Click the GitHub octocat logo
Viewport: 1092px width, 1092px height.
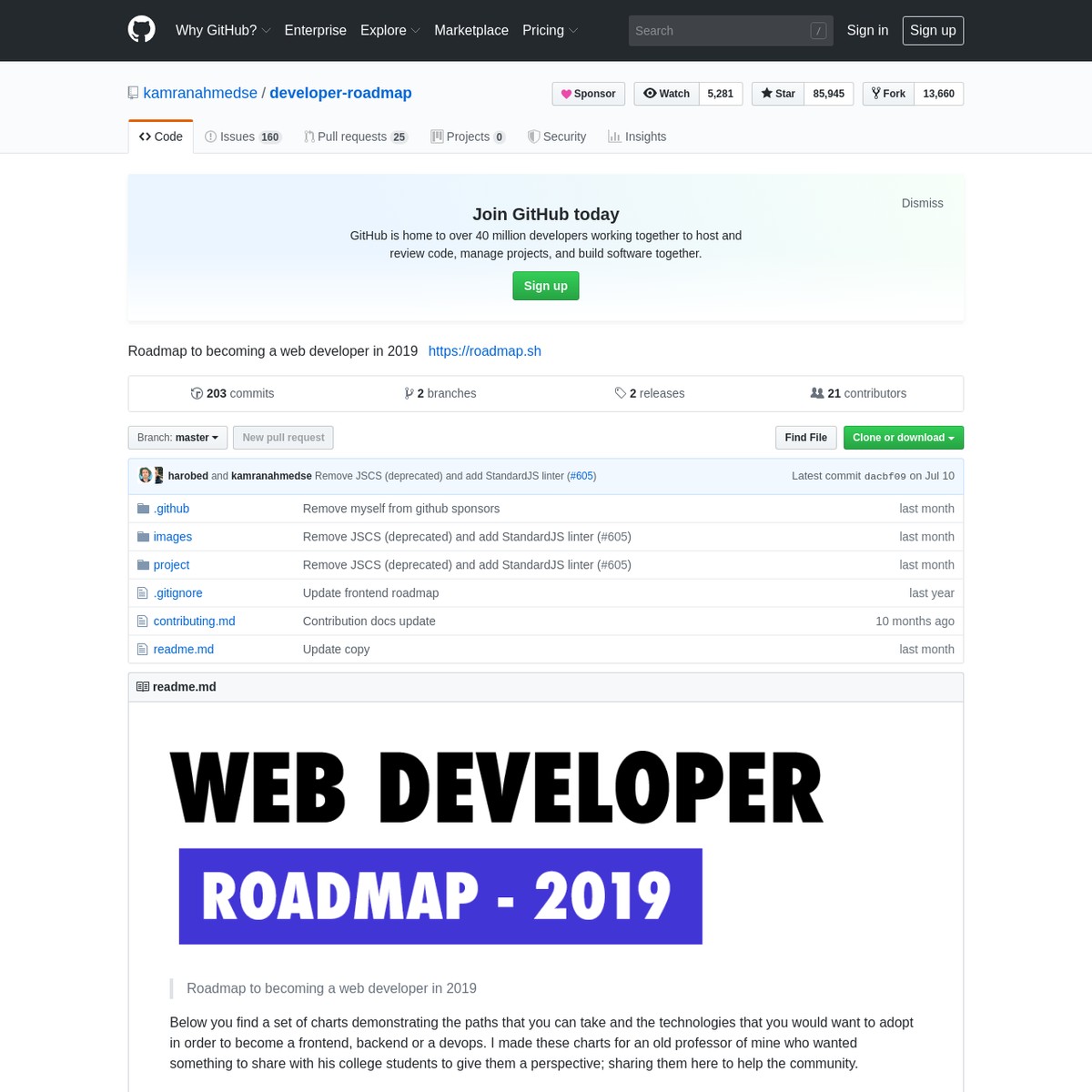tap(141, 29)
